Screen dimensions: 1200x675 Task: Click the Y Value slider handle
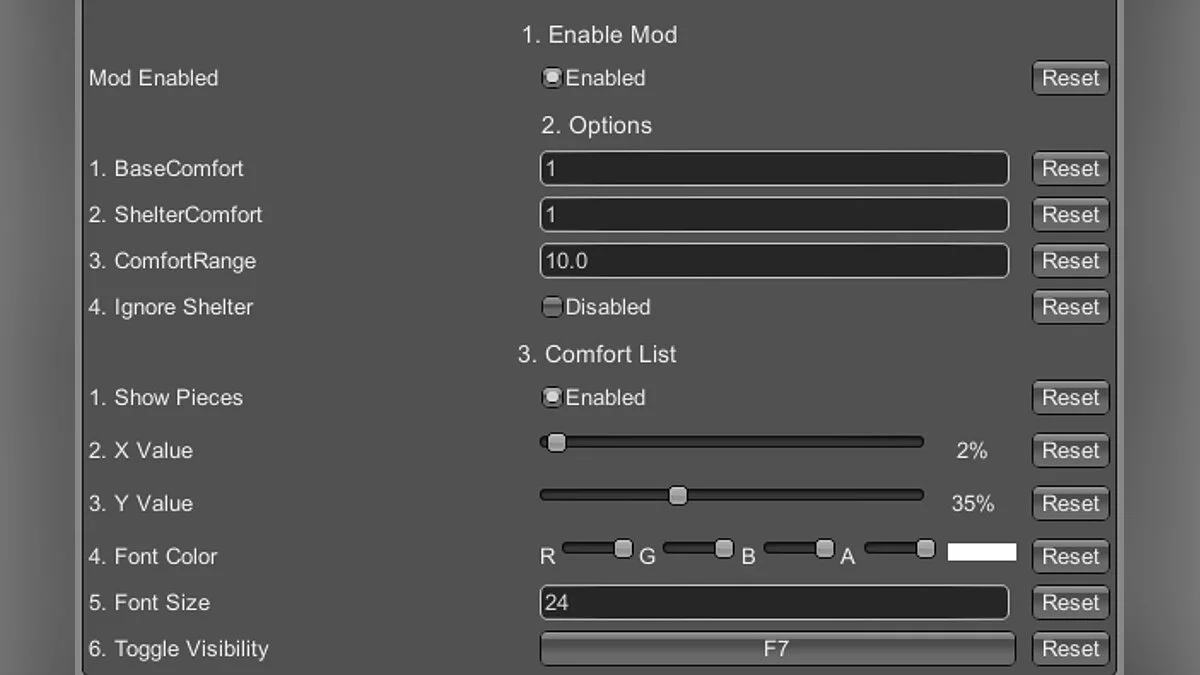[678, 495]
